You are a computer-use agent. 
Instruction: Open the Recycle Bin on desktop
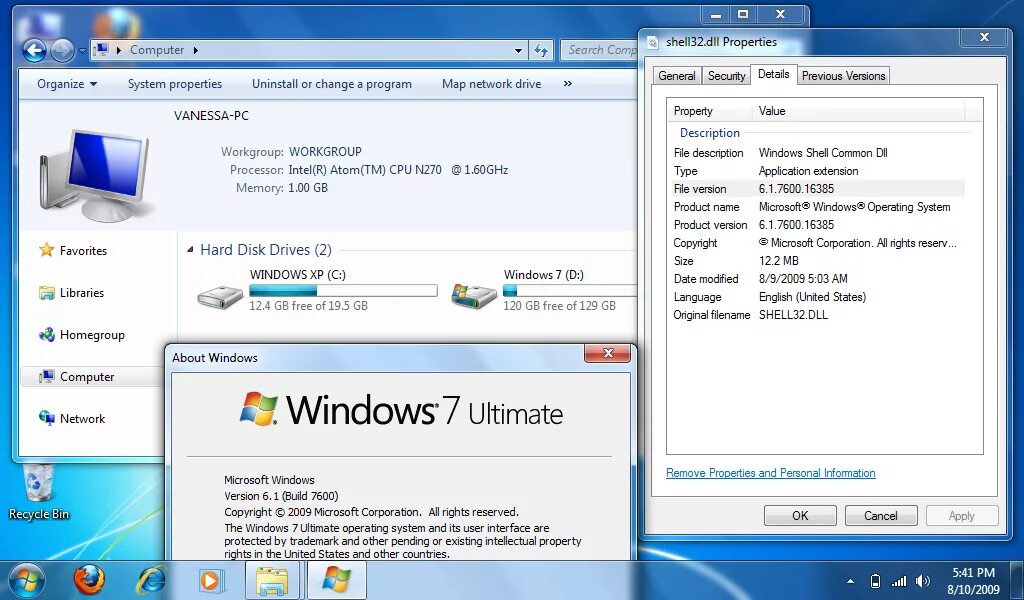(39, 492)
